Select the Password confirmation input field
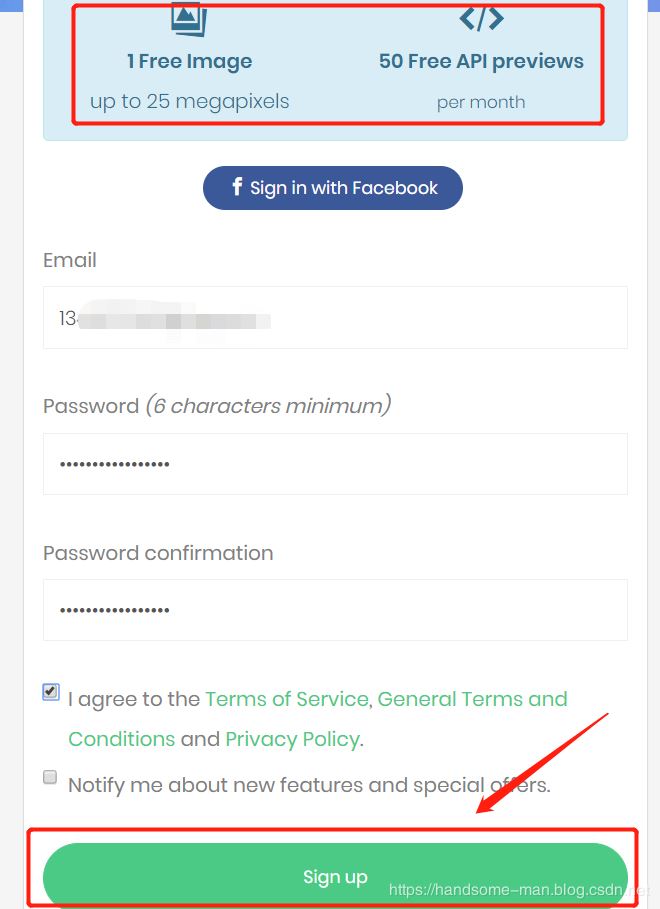The width and height of the screenshot is (660, 909). pyautogui.click(x=335, y=610)
